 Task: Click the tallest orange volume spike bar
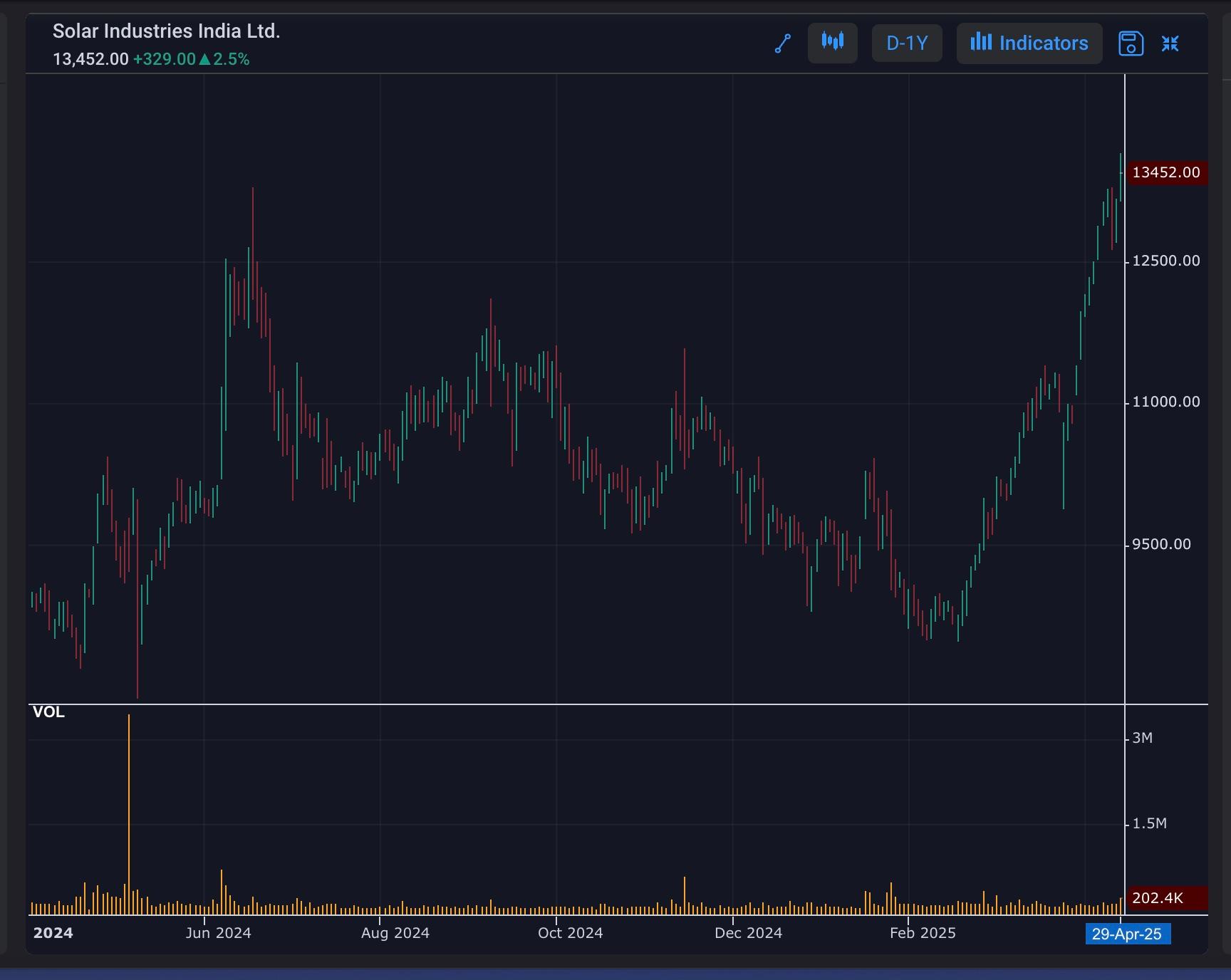(x=129, y=814)
